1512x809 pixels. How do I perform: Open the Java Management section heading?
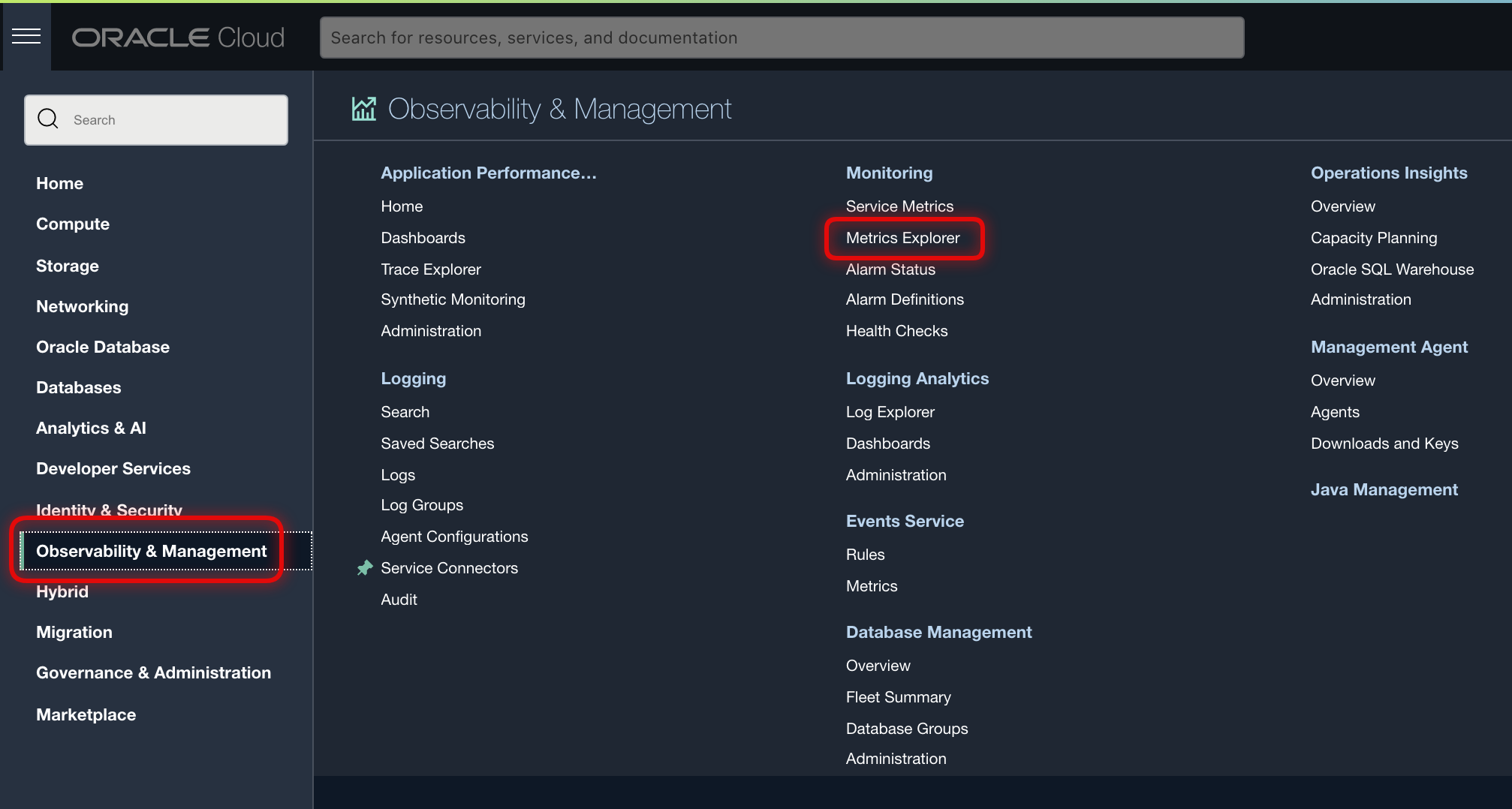1384,489
